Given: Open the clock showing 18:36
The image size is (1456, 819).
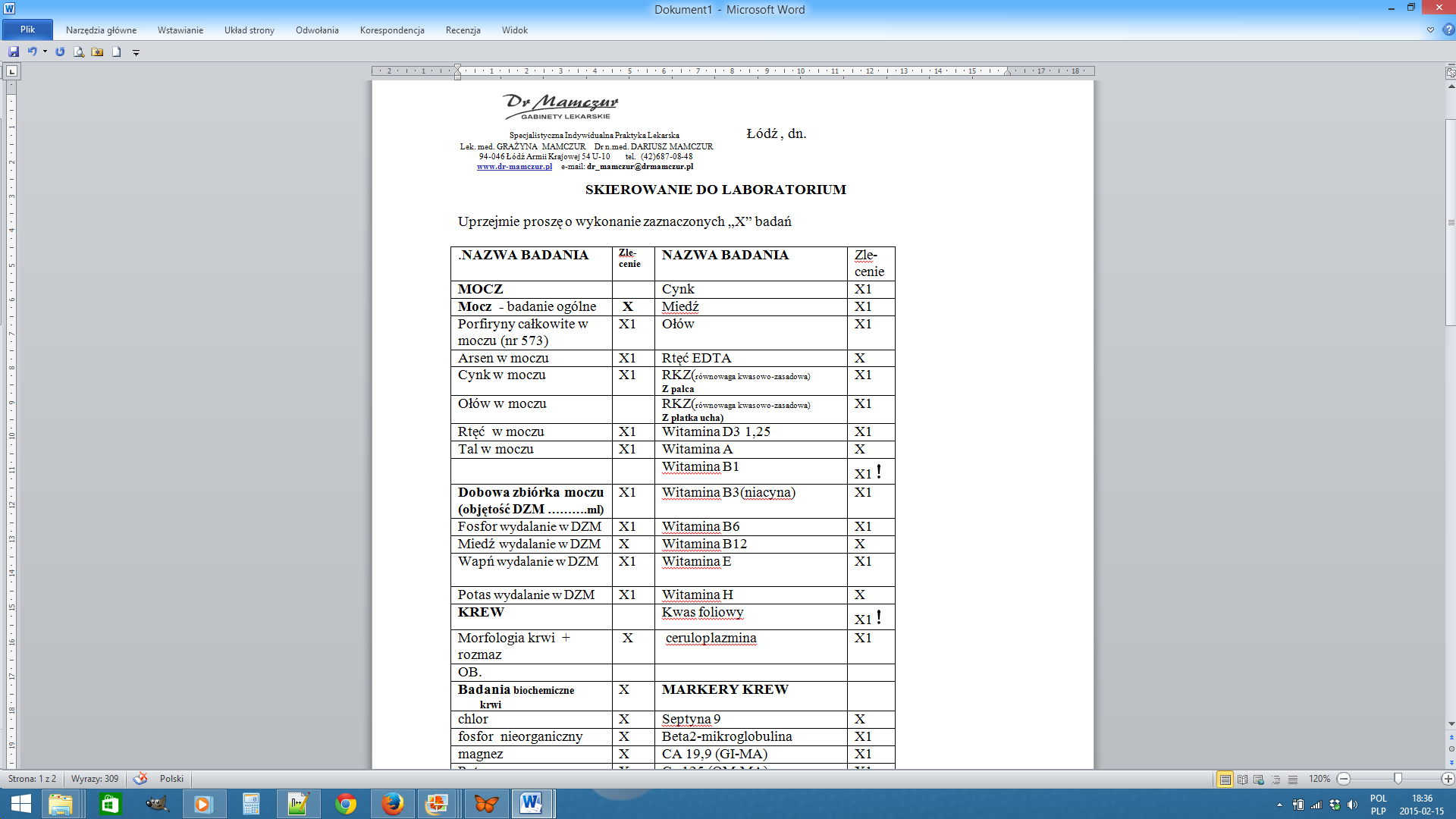Looking at the screenshot, I should pos(1422,805).
